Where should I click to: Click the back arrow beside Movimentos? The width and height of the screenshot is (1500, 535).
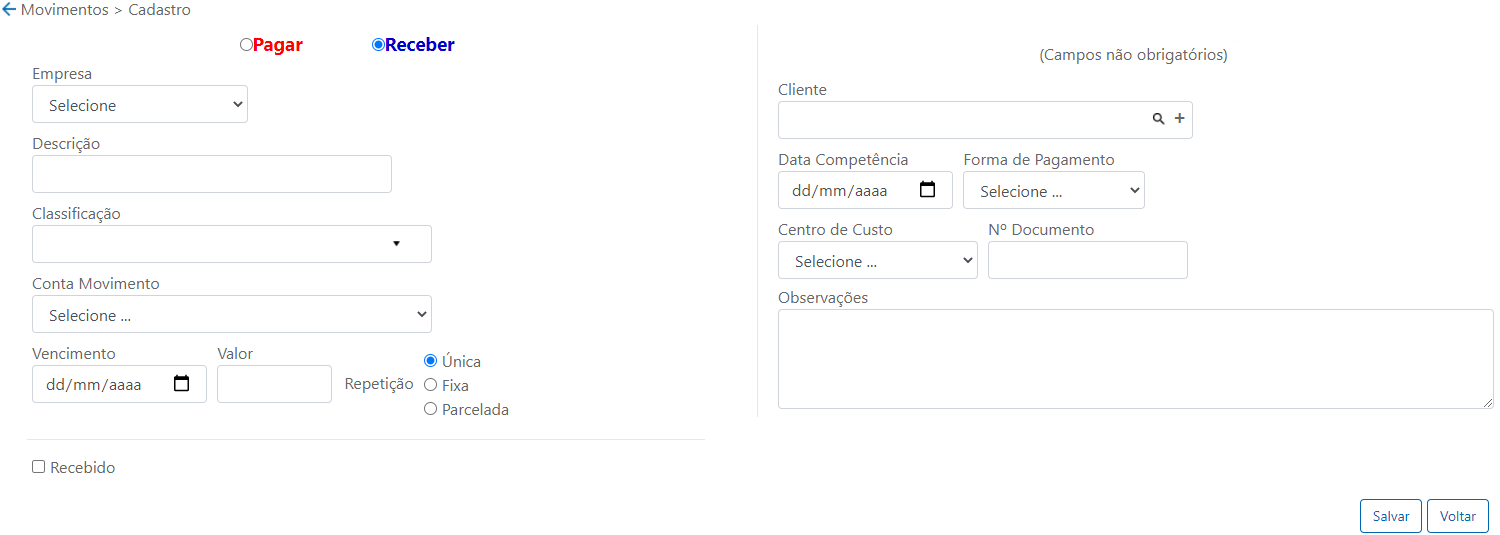click(9, 10)
